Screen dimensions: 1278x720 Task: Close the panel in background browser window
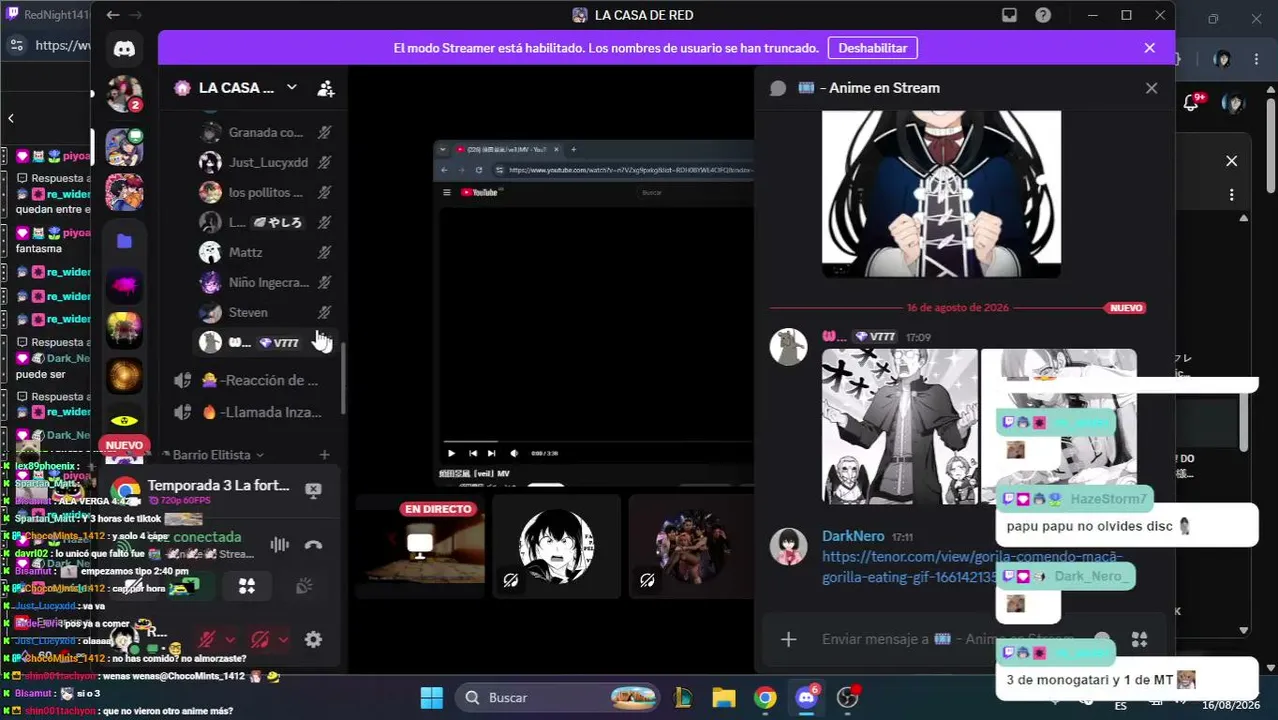1231,161
